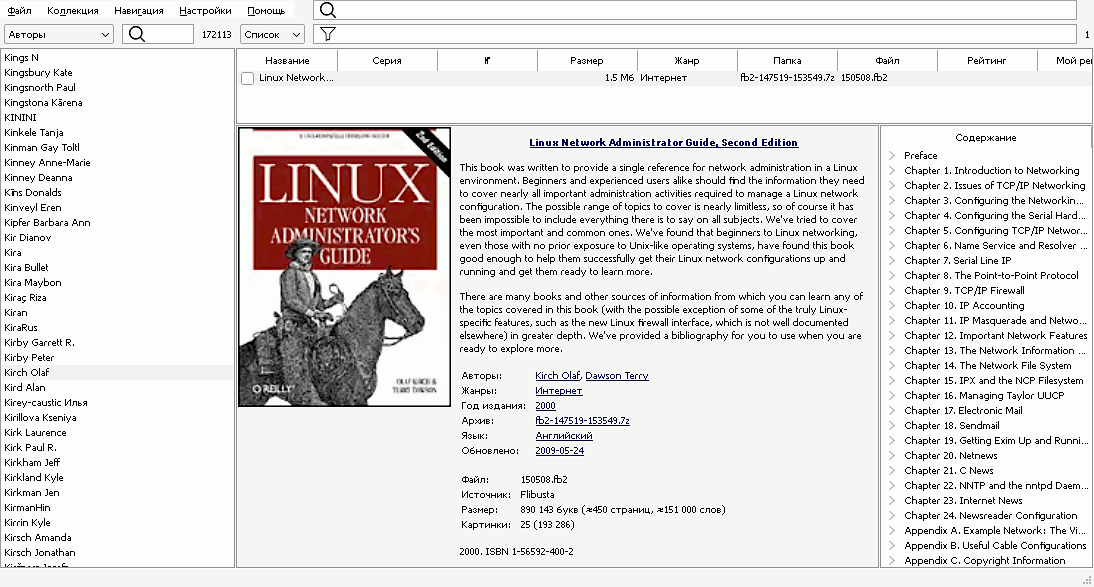Screen dimensions: 1094x587
Task: Click the Интернет genre link
Action: [x=559, y=391]
